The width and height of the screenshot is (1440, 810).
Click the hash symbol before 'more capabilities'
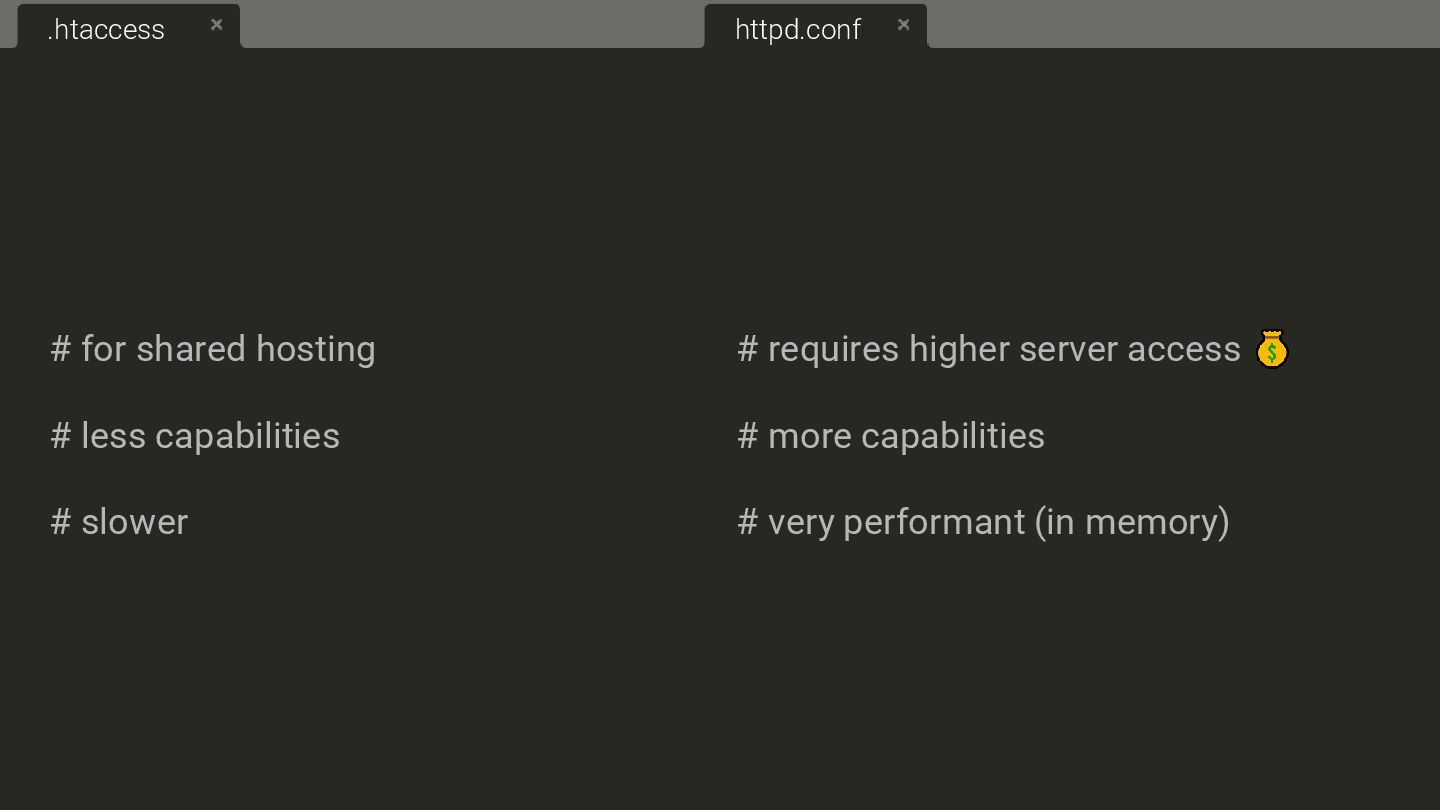point(748,436)
